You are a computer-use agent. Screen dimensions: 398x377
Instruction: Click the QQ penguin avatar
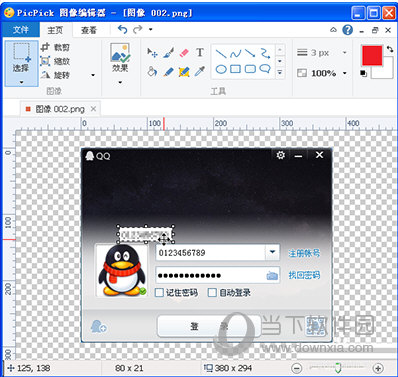coord(122,270)
